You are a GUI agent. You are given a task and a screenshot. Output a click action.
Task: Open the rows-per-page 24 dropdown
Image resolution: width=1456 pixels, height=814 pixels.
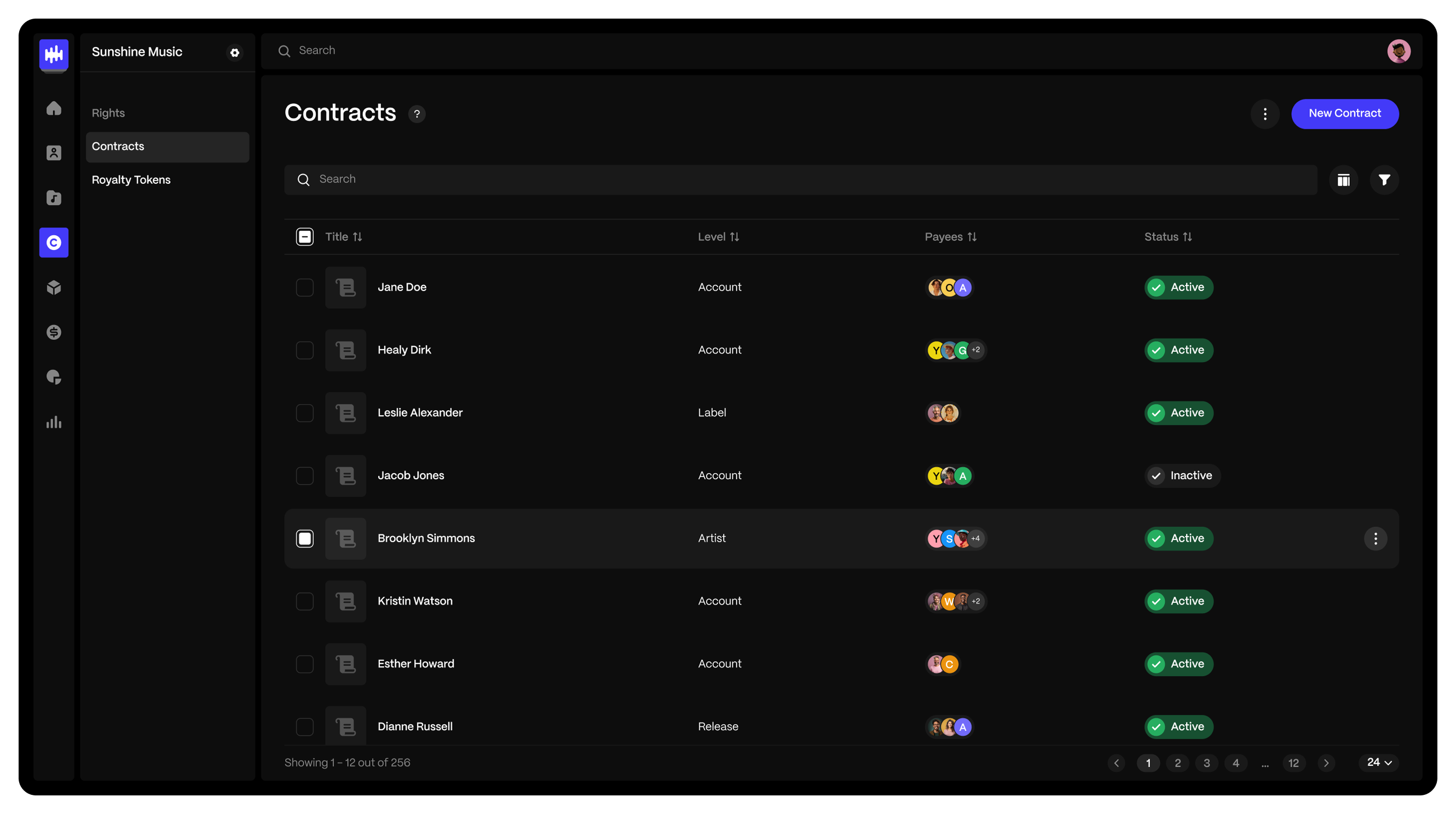point(1379,762)
